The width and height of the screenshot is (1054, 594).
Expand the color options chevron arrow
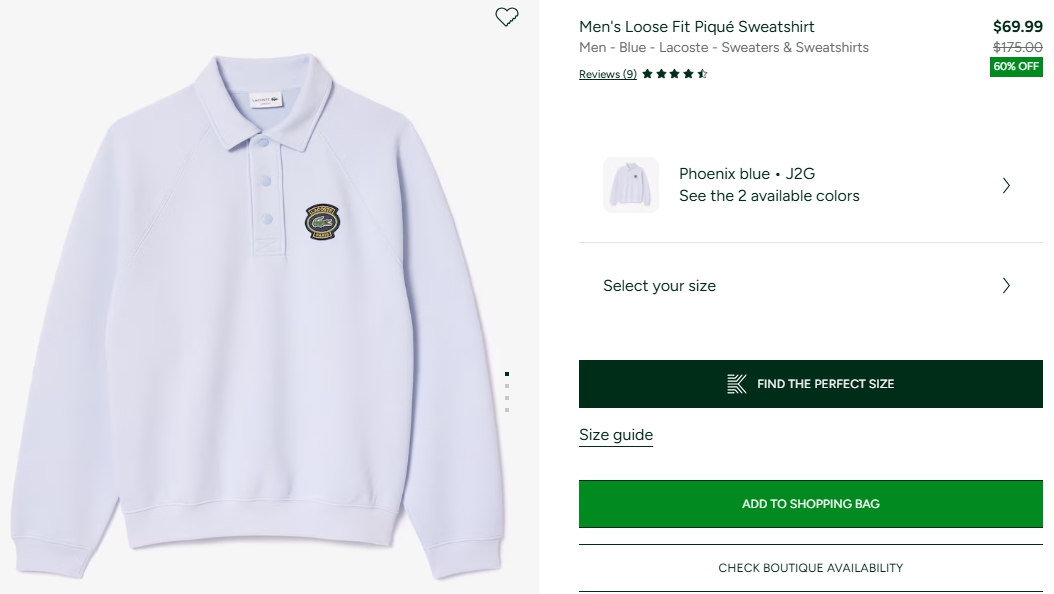click(x=1006, y=185)
